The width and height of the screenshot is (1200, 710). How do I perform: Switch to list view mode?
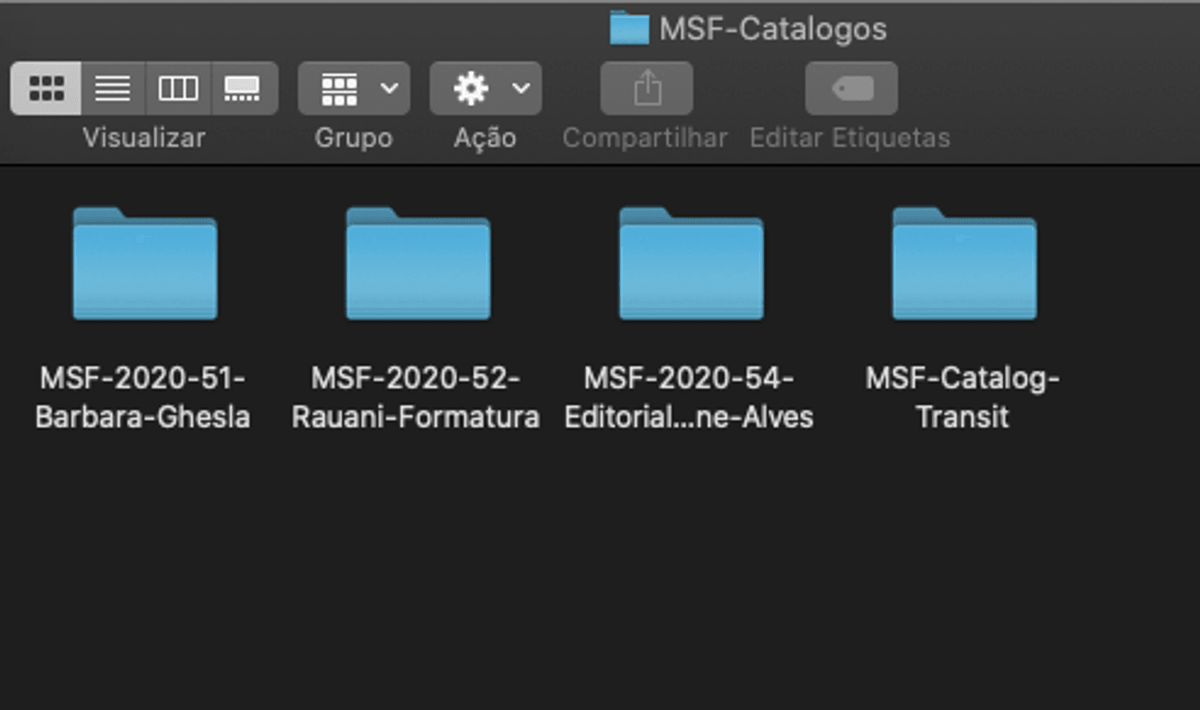113,89
